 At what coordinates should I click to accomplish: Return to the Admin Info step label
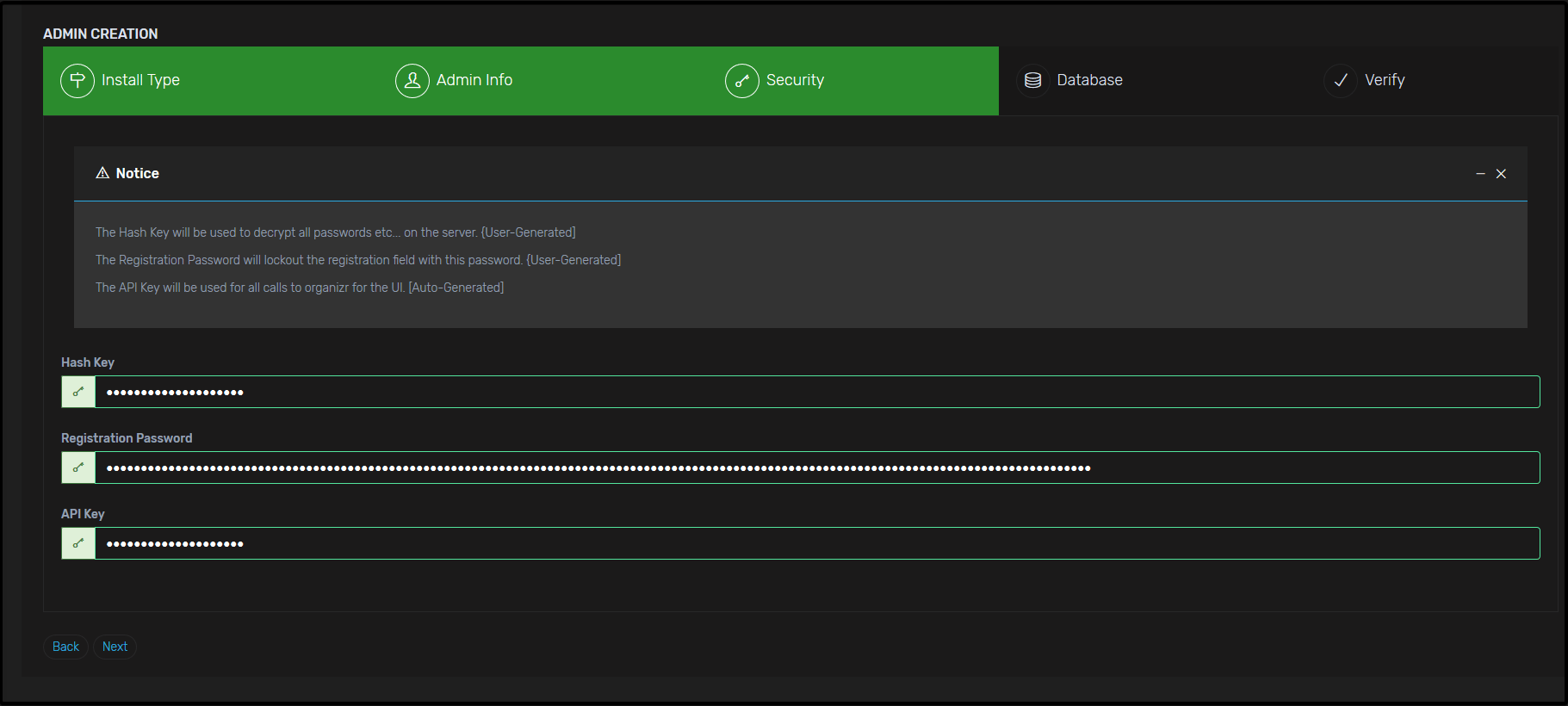[x=474, y=80]
